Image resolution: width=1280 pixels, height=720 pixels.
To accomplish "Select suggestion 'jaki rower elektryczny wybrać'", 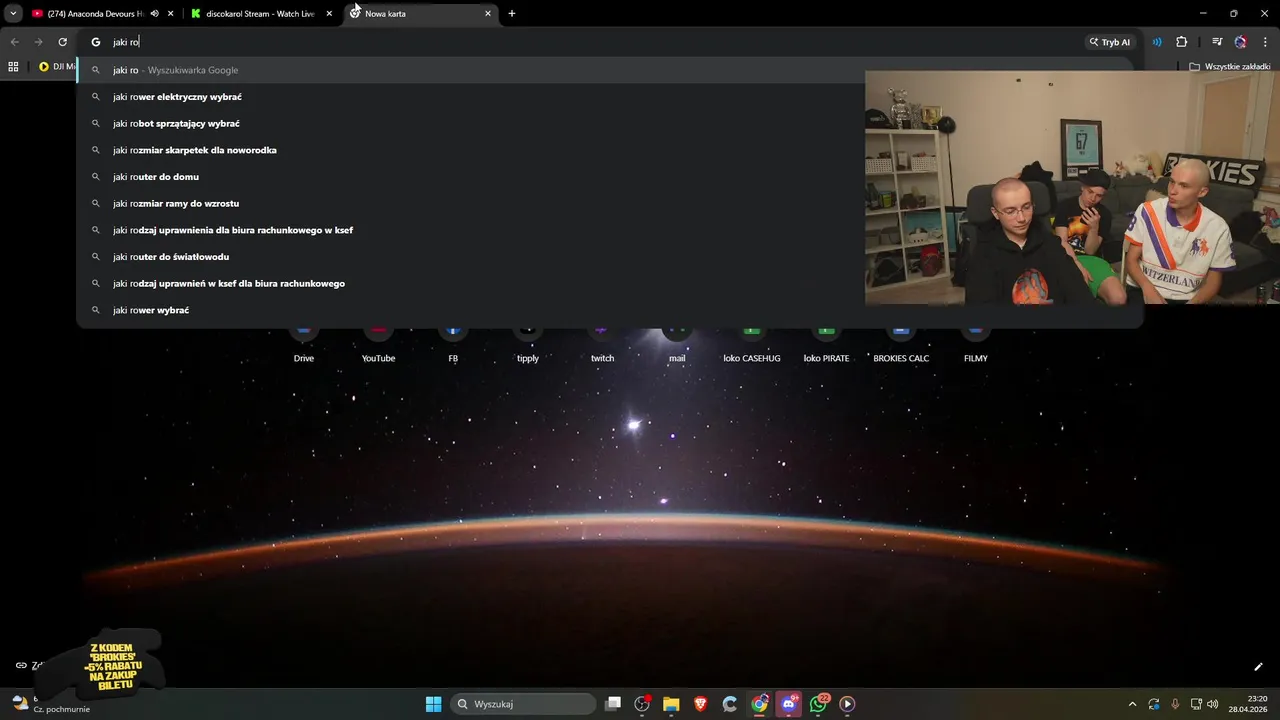I will (471, 97).
